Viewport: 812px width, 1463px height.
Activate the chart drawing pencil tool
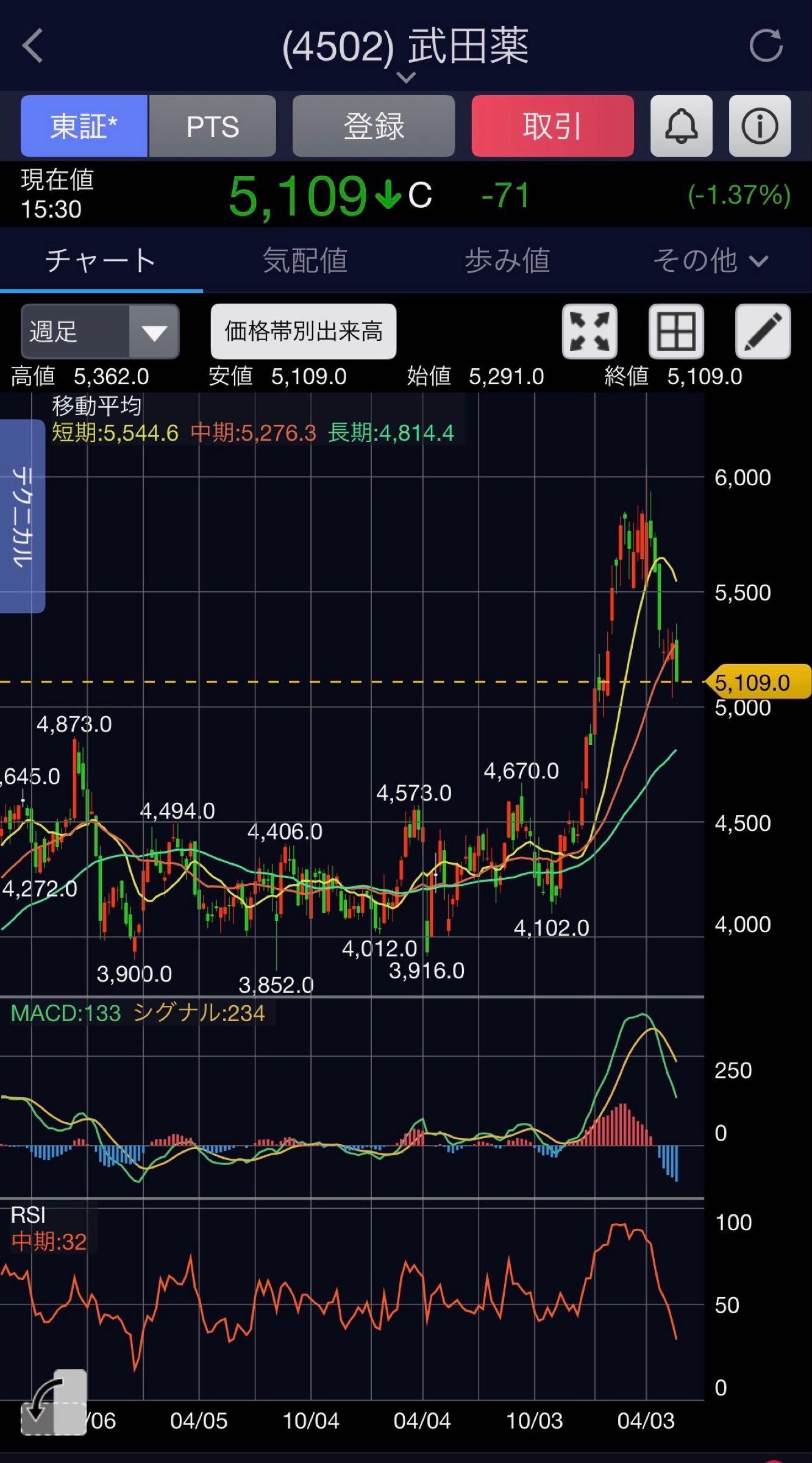click(763, 332)
